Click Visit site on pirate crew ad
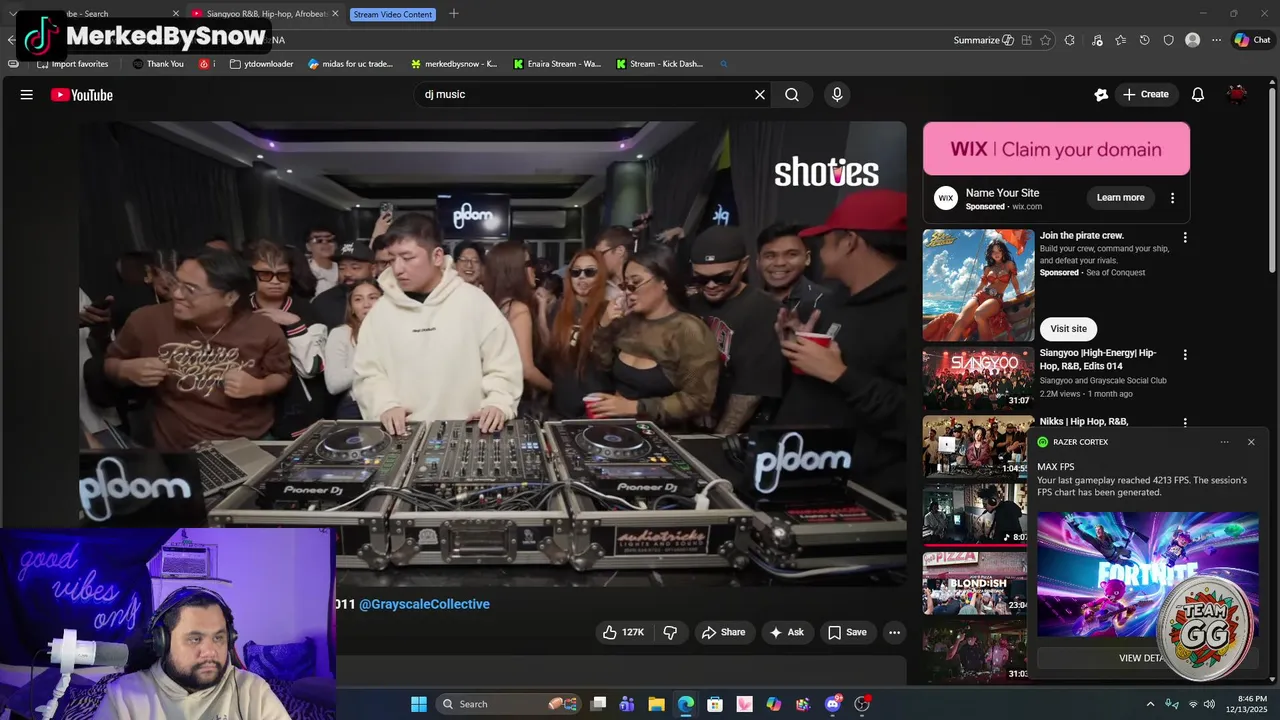The height and width of the screenshot is (720, 1280). pyautogui.click(x=1068, y=329)
